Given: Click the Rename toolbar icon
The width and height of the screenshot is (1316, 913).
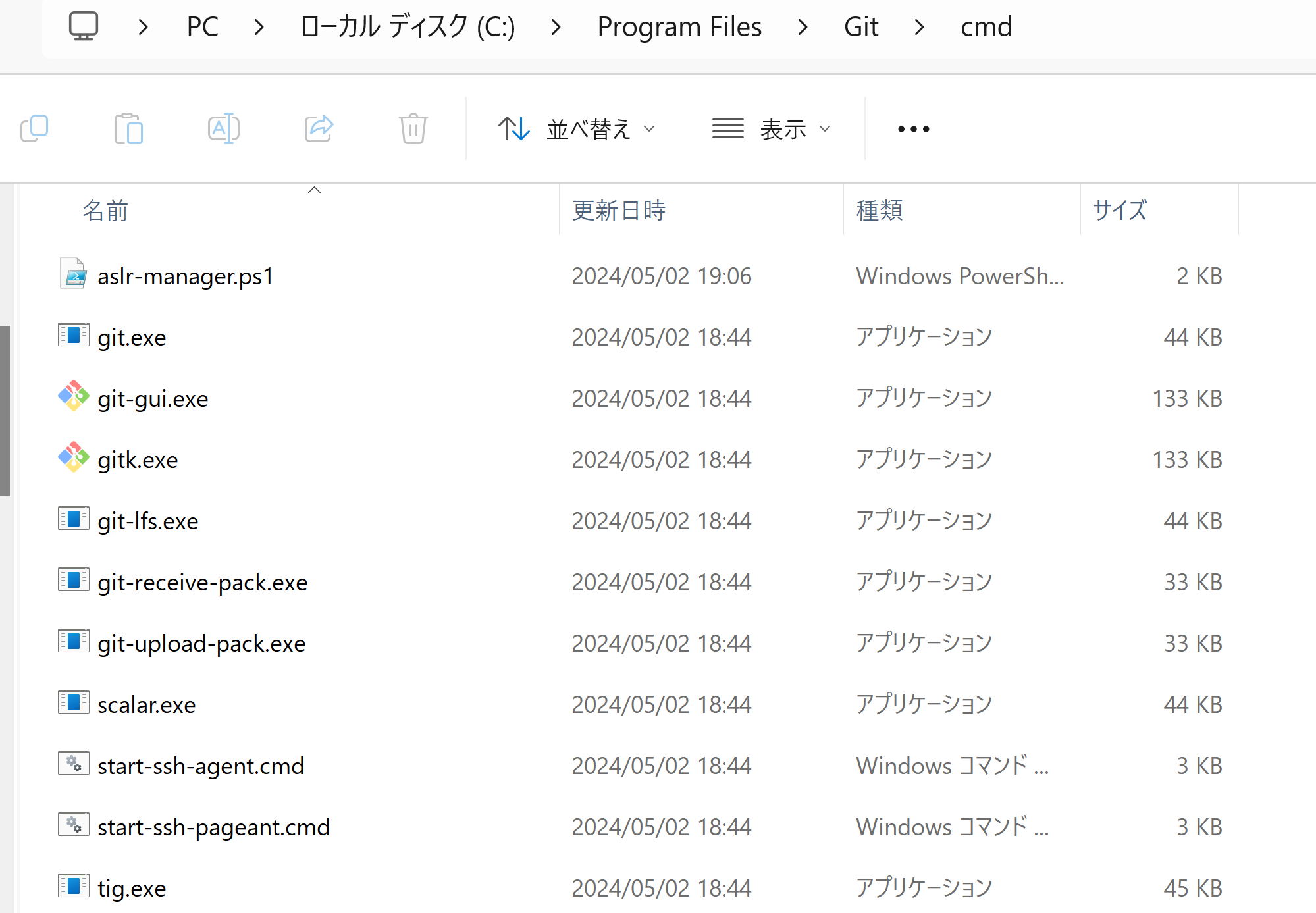Looking at the screenshot, I should [224, 128].
